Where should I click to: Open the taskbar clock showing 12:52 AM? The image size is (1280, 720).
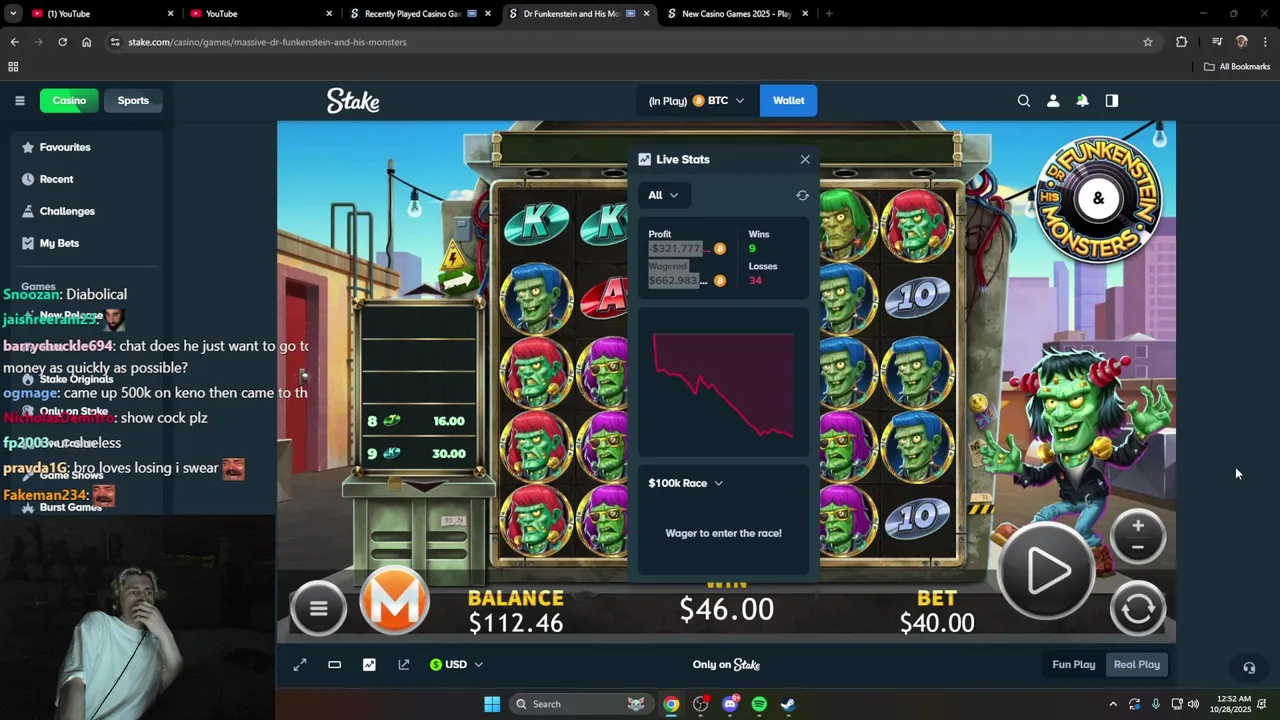tap(1235, 704)
